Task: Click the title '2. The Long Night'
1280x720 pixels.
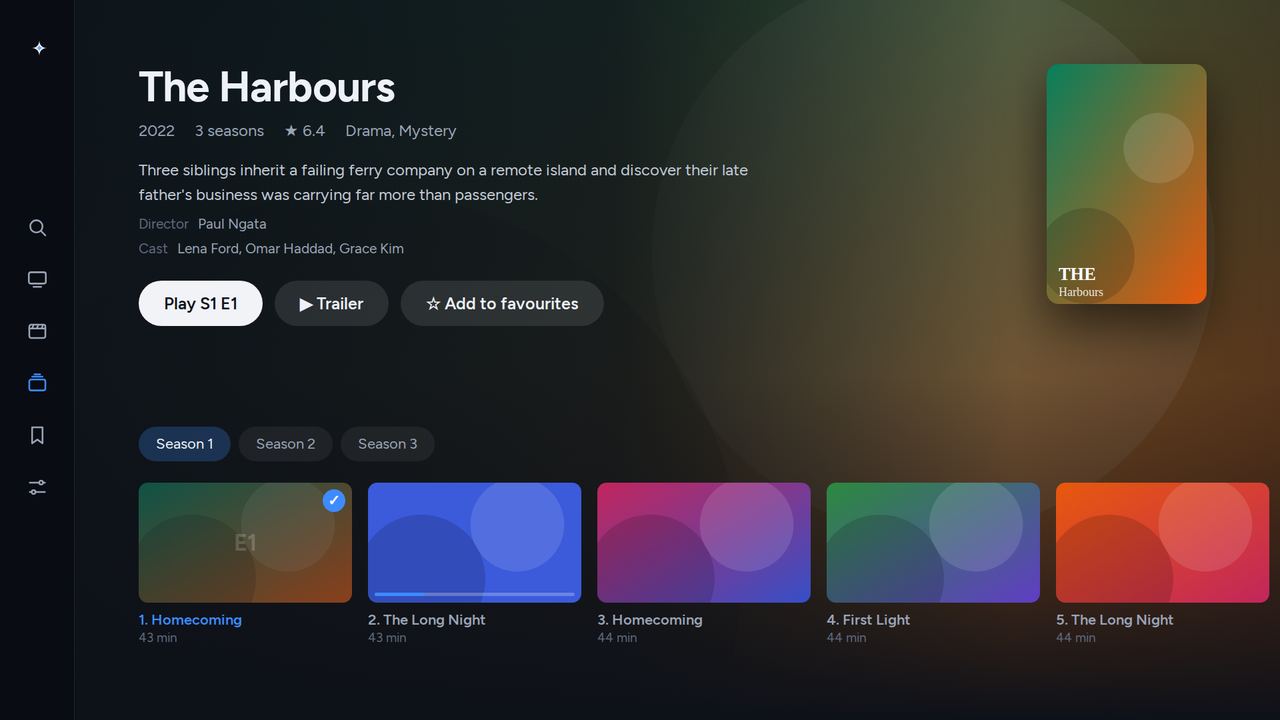Action: [x=427, y=620]
